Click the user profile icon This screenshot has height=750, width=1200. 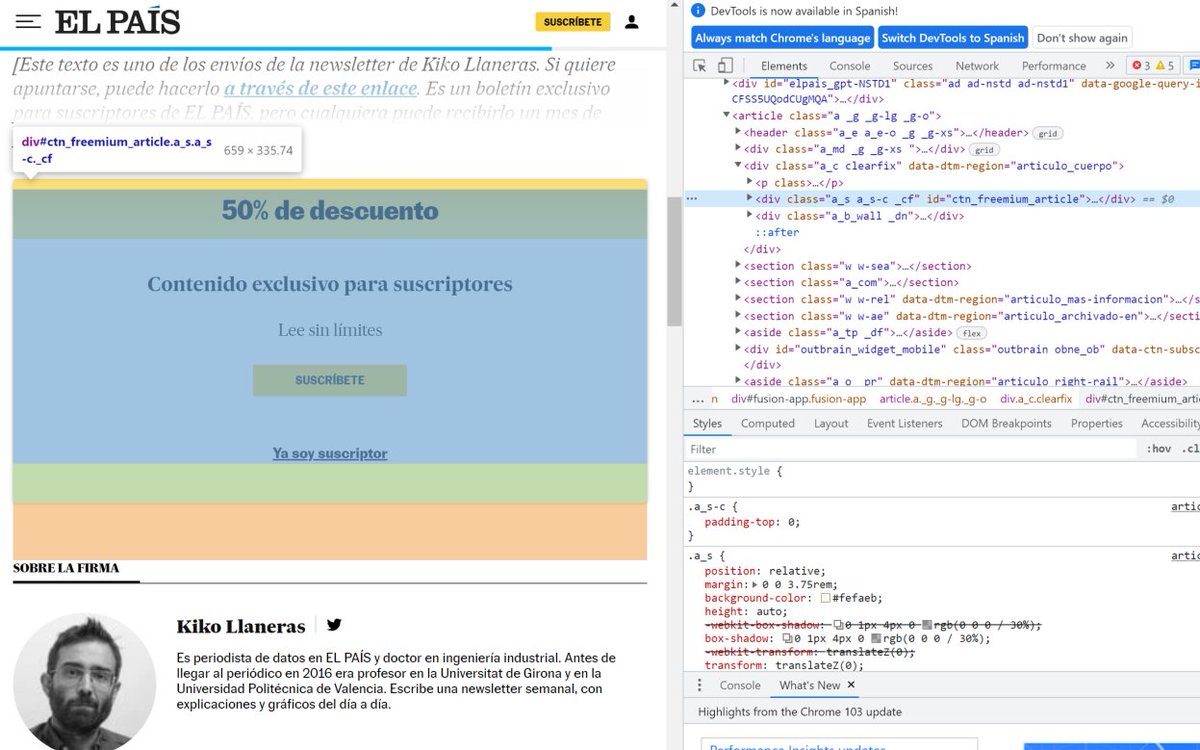[x=632, y=21]
